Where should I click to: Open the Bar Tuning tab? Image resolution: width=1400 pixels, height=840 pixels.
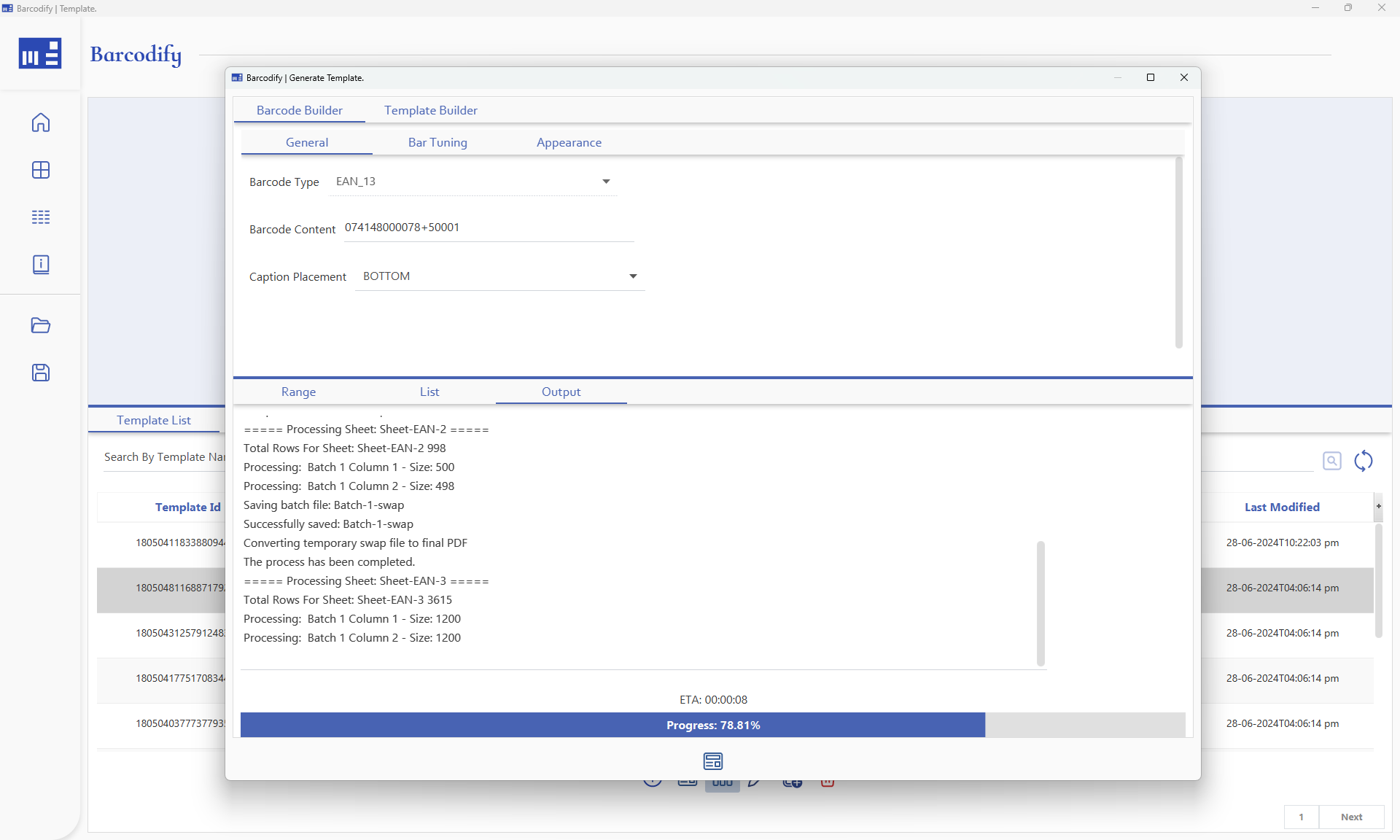437,142
